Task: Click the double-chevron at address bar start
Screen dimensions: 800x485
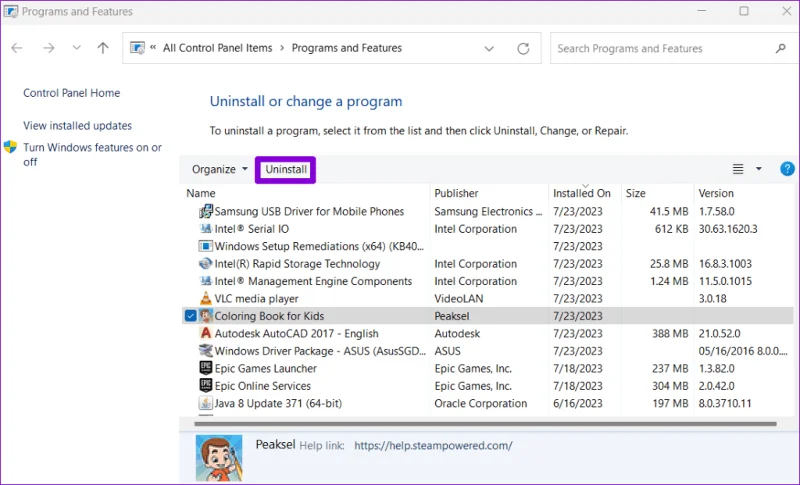Action: 153,47
